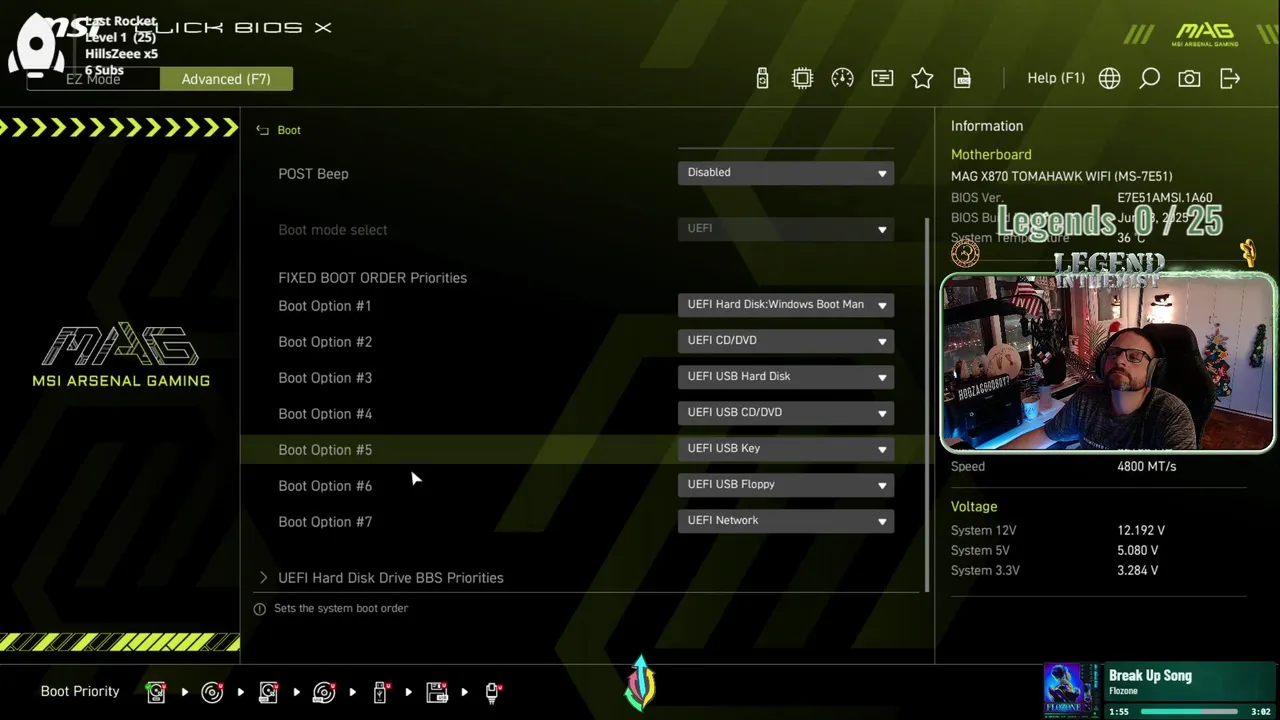Select network plug icon in Boot Priority
1280x720 pixels.
coord(493,691)
